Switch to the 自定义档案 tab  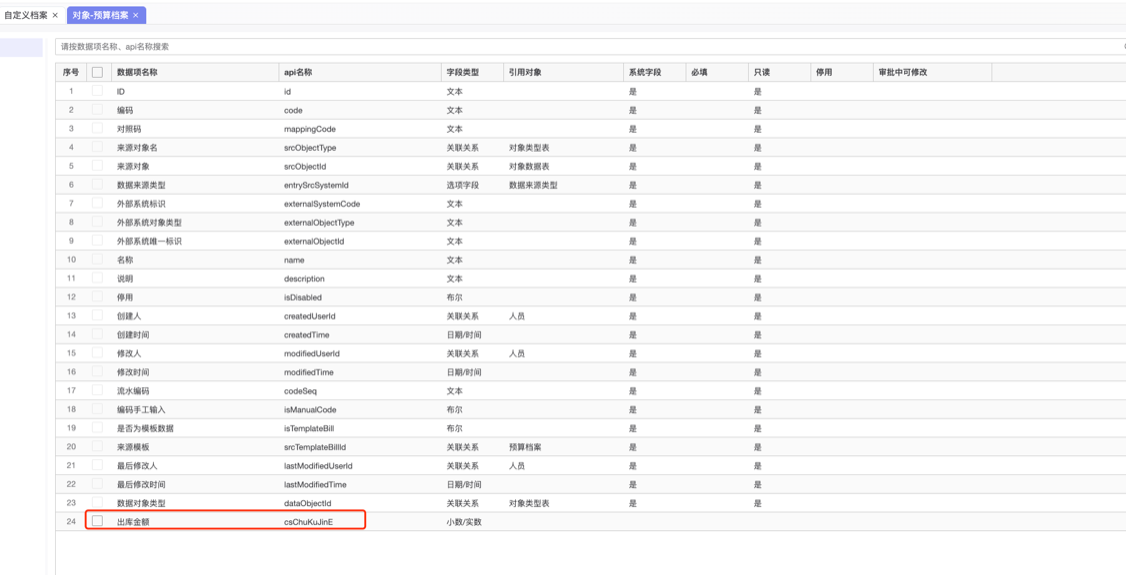click(x=25, y=16)
